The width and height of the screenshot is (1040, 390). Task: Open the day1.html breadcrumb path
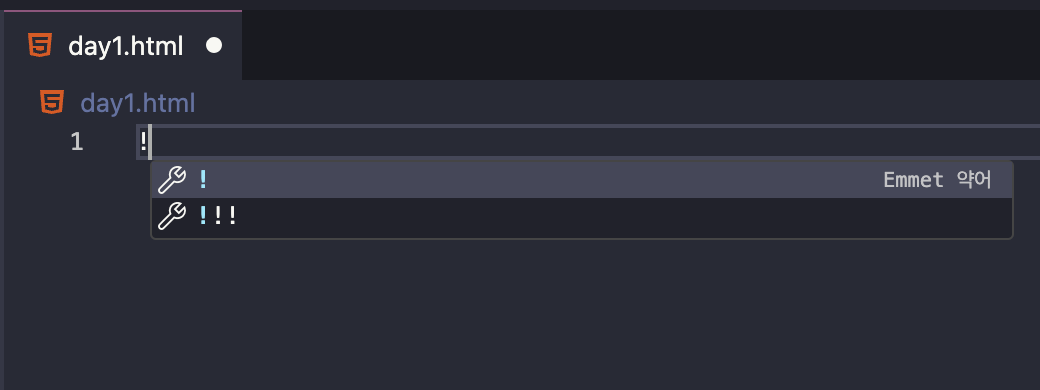point(137,103)
